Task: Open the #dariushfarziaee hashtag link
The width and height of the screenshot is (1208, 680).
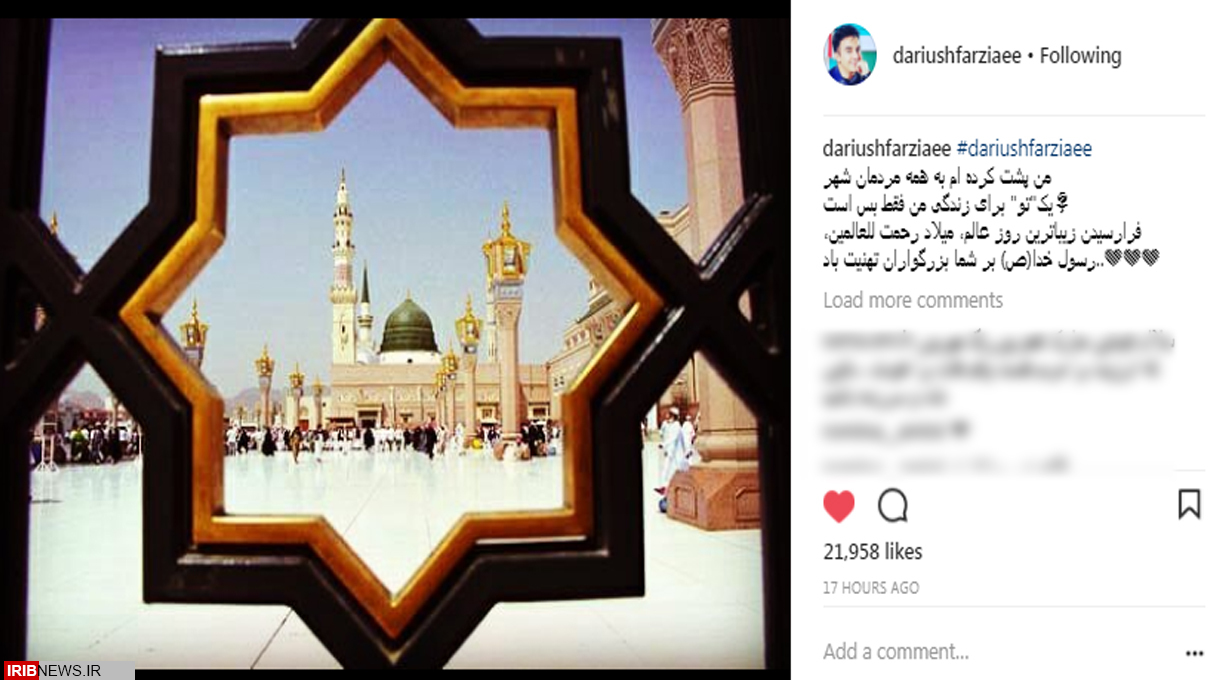Action: point(1024,149)
